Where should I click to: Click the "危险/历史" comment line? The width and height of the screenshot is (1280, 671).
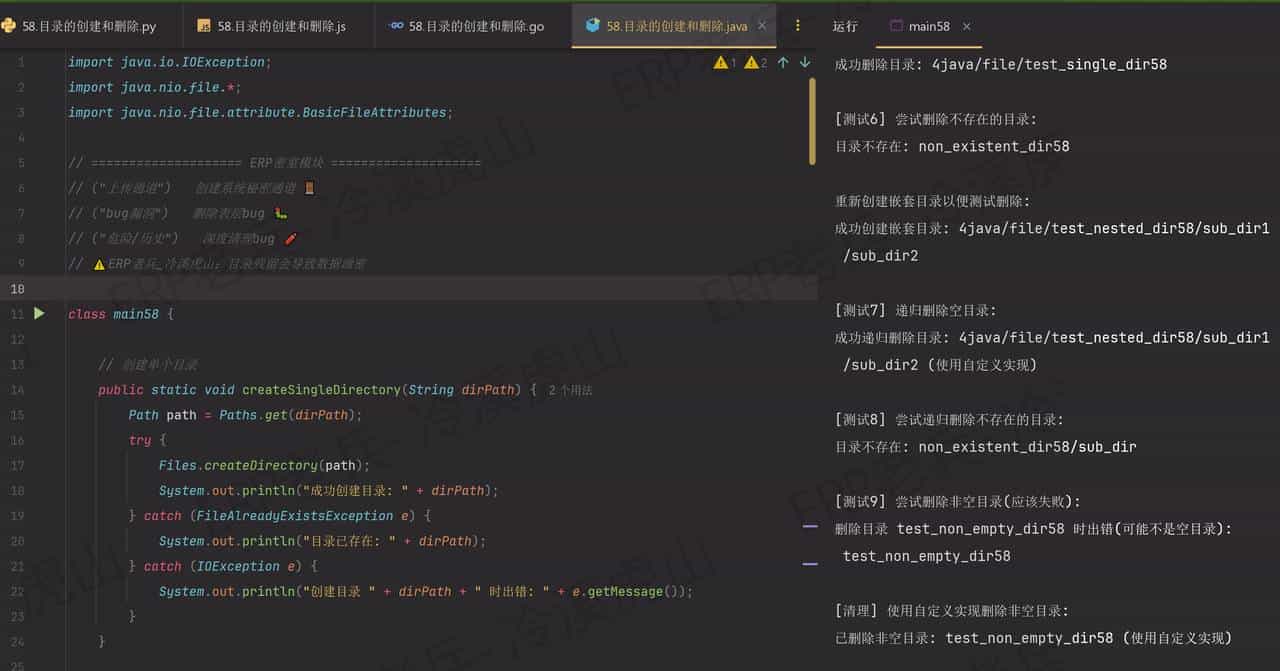183,238
